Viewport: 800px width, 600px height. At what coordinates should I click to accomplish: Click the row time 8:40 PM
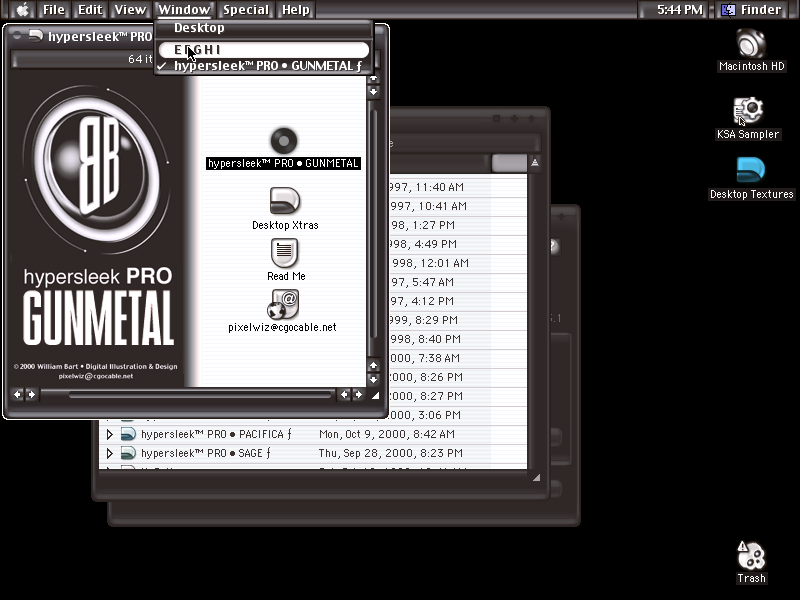439,339
